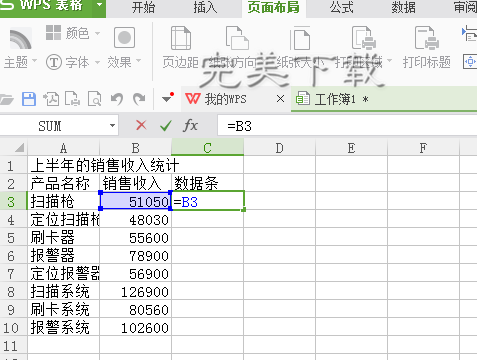Image resolution: width=477 pixels, height=360 pixels.
Task: Select row 1 header
Action: coord(14,165)
